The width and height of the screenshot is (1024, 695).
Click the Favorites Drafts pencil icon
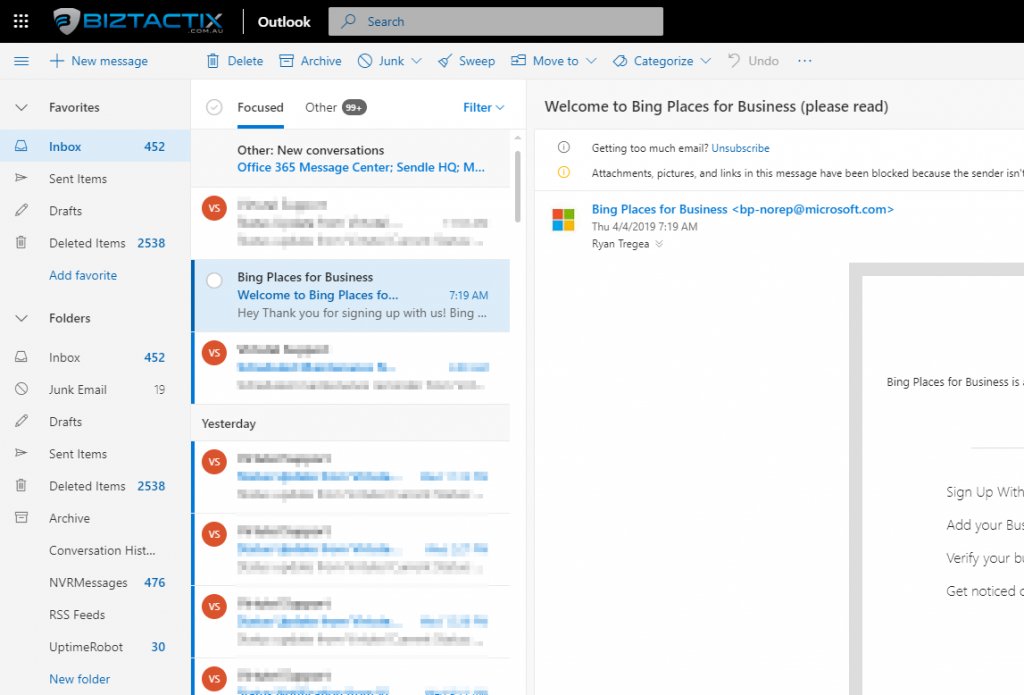pos(22,210)
